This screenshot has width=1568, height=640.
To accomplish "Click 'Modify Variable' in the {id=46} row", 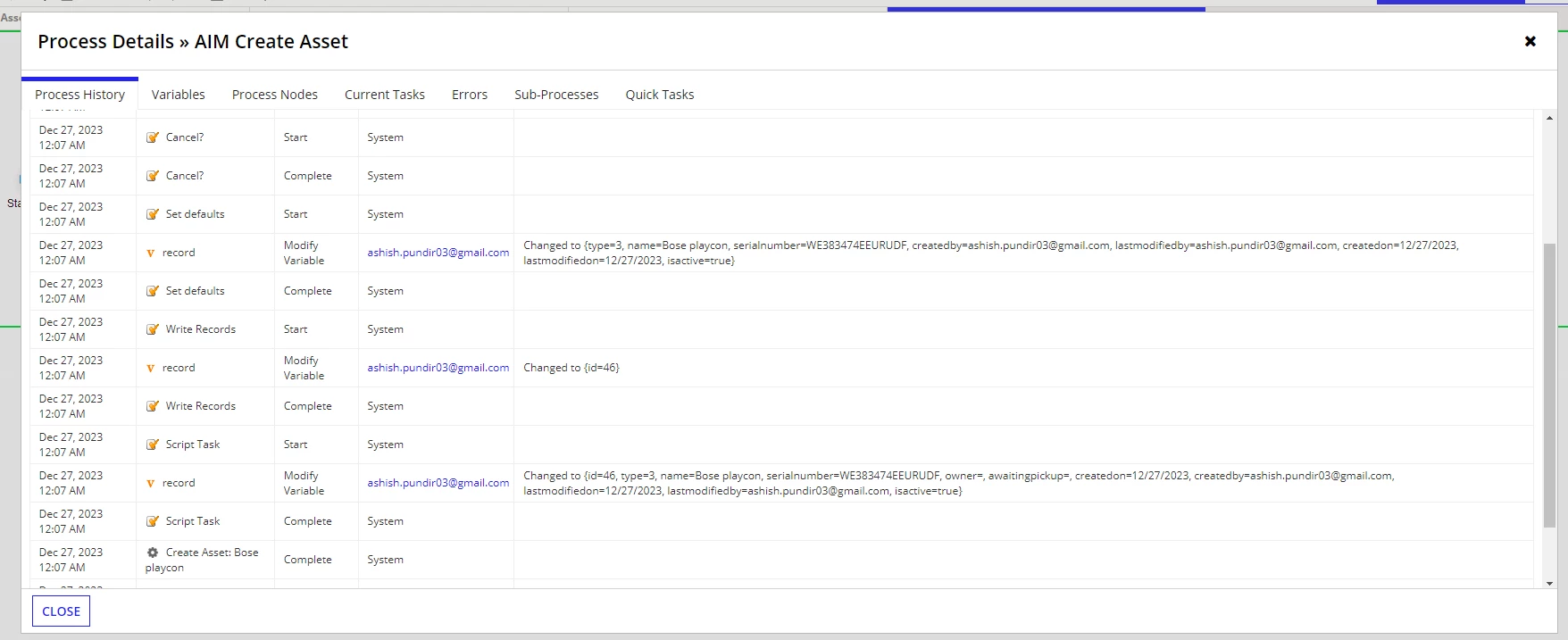I will 304,368.
